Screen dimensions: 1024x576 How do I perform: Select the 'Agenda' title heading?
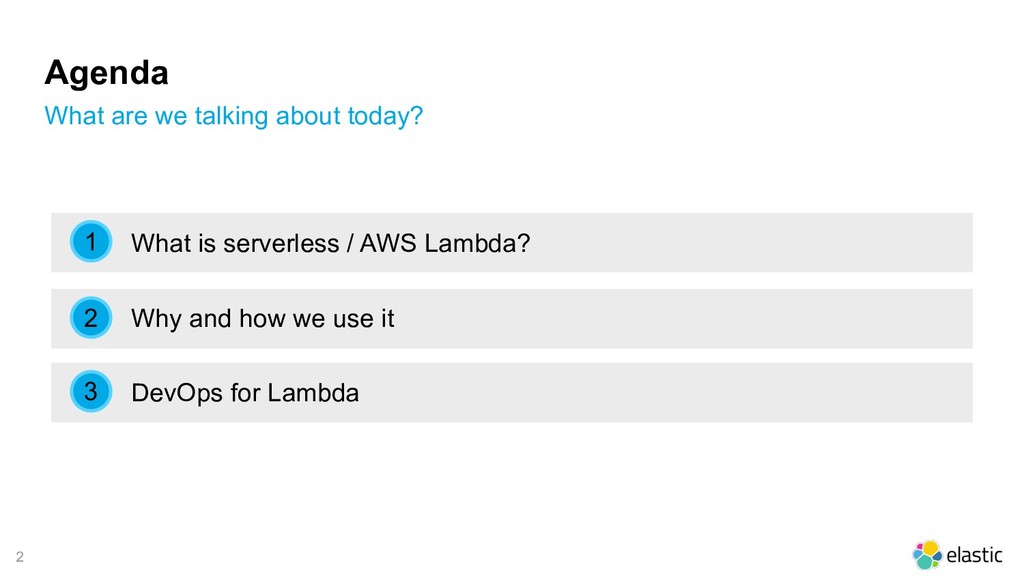[106, 72]
